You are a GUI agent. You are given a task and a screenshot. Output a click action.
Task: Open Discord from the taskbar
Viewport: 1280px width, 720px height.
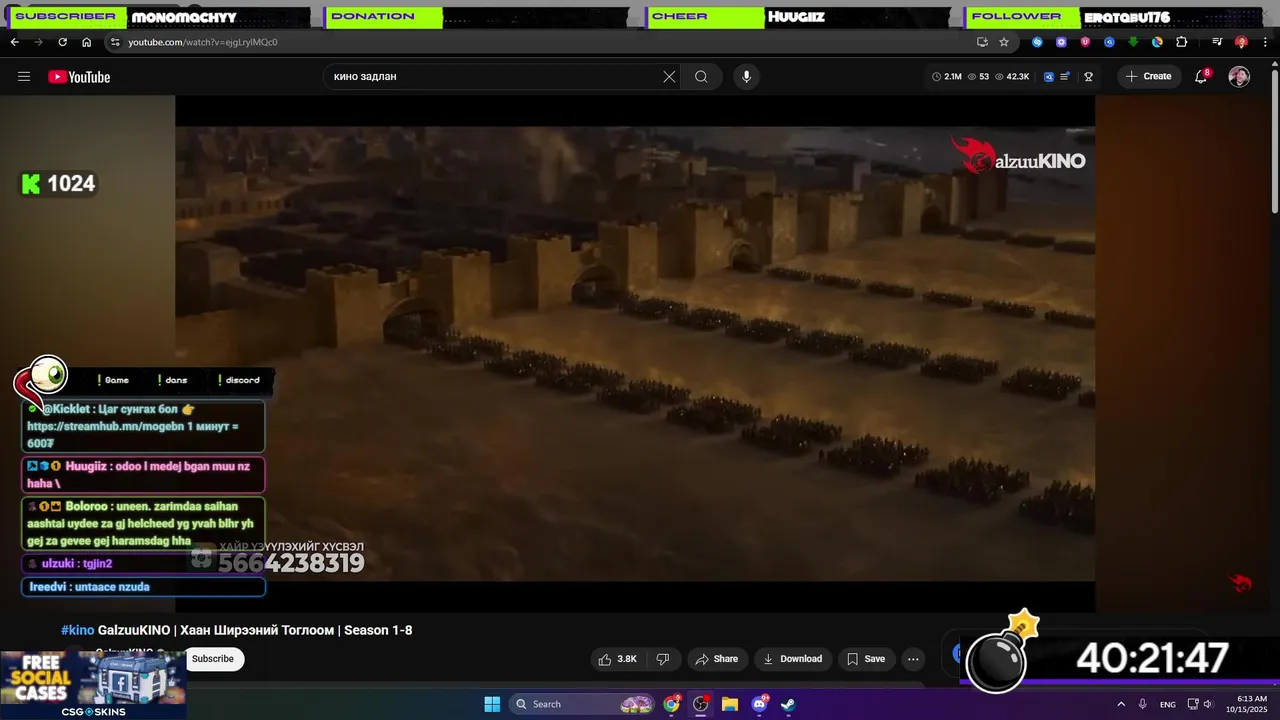click(759, 704)
